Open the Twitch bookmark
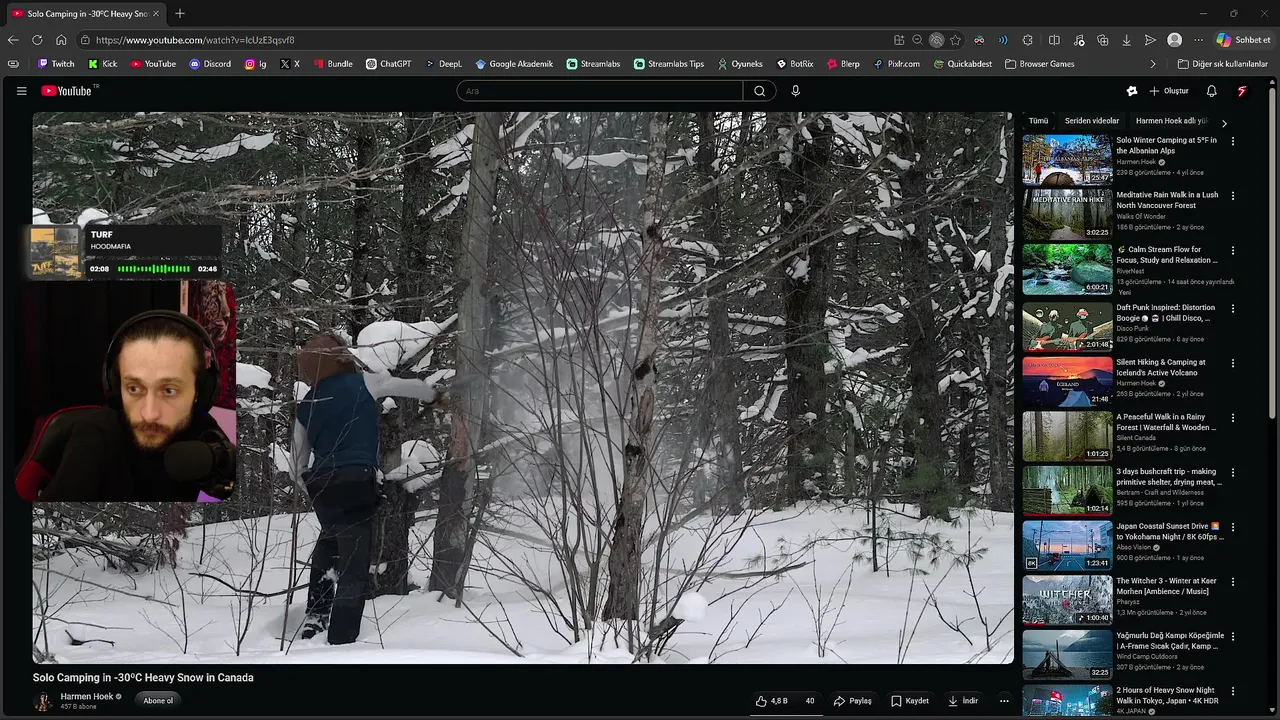This screenshot has width=1280, height=720. coord(56,64)
